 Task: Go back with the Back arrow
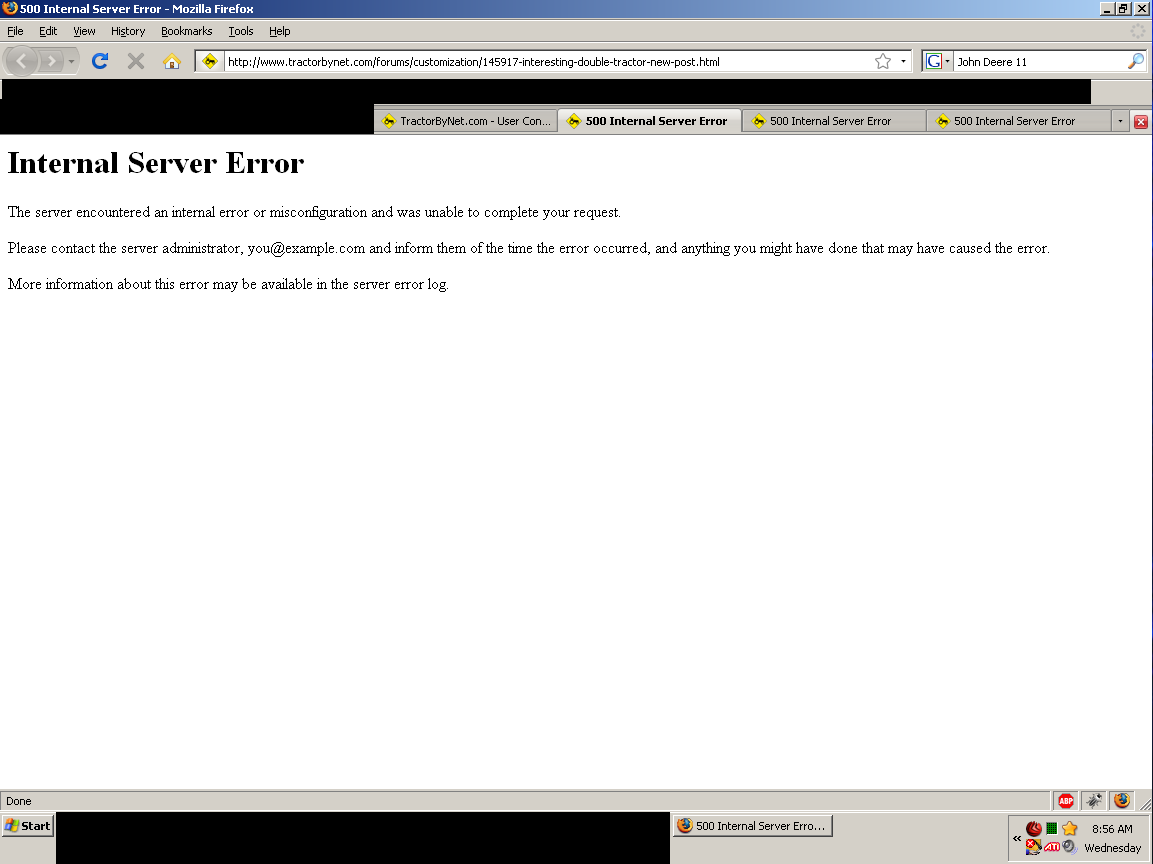pos(21,61)
